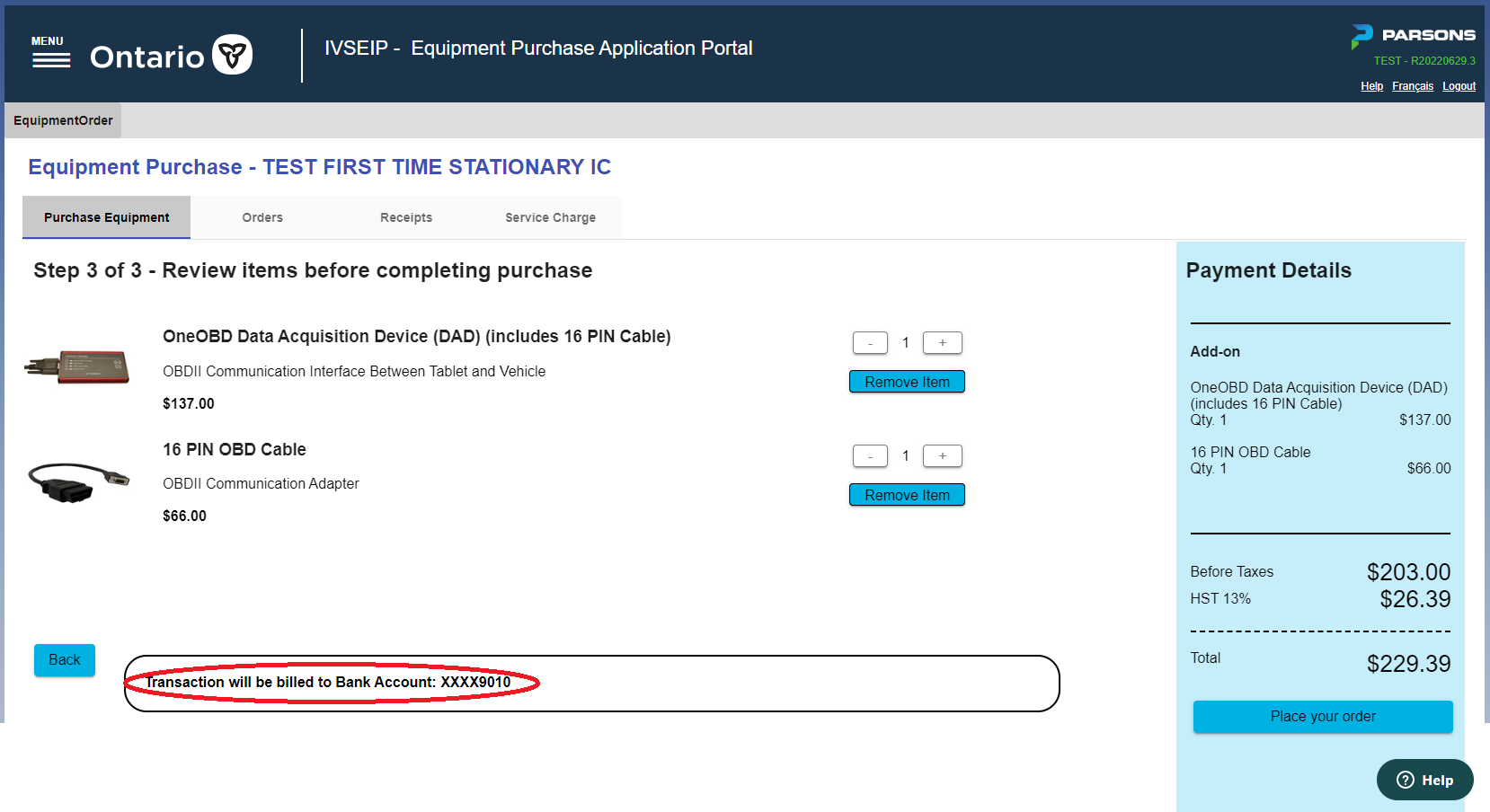This screenshot has width=1490, height=812.
Task: Click the Parsons logo
Action: point(1413,36)
